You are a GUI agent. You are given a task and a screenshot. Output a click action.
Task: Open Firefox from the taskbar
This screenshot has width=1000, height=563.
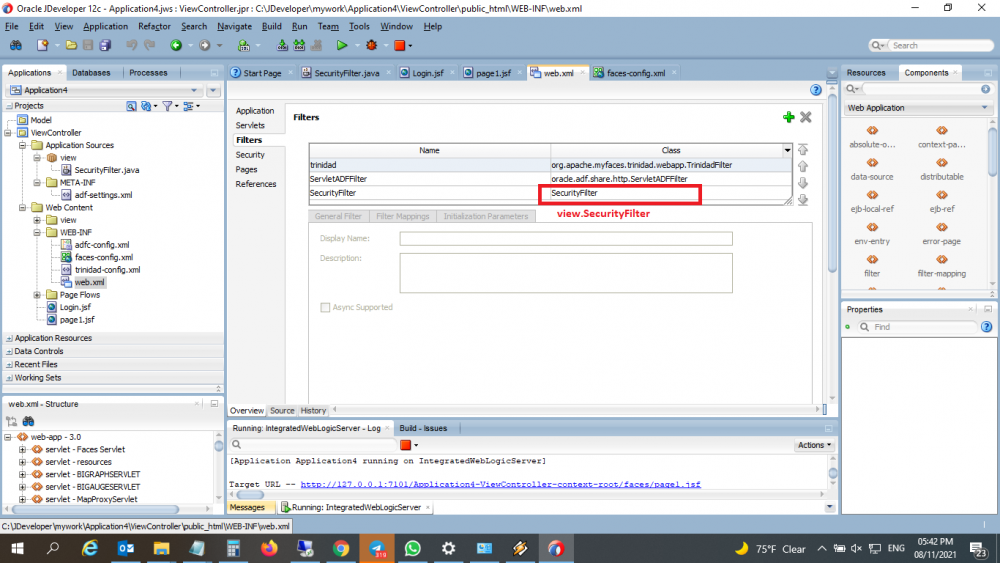(269, 548)
